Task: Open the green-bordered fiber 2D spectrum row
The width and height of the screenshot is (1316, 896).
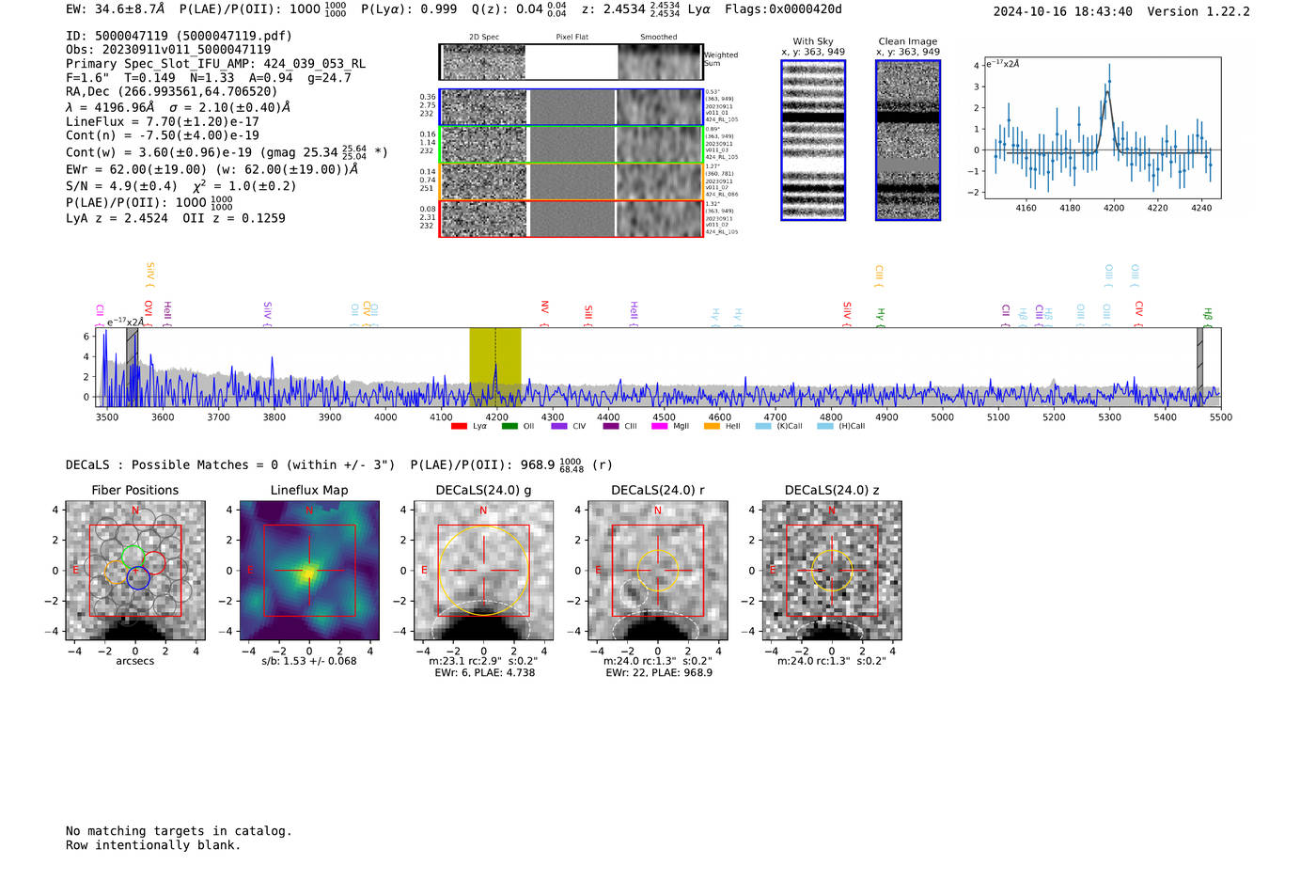Action: pos(572,145)
